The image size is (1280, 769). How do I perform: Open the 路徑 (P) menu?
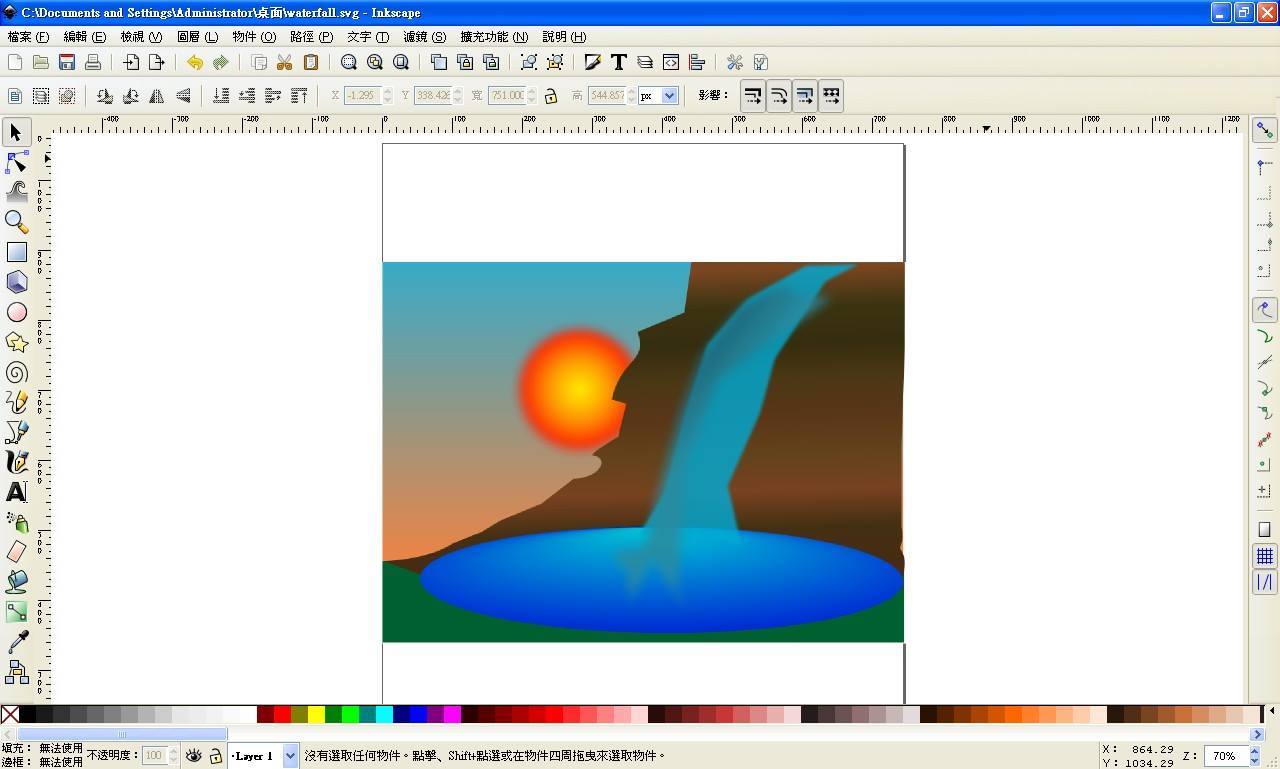pyautogui.click(x=311, y=37)
